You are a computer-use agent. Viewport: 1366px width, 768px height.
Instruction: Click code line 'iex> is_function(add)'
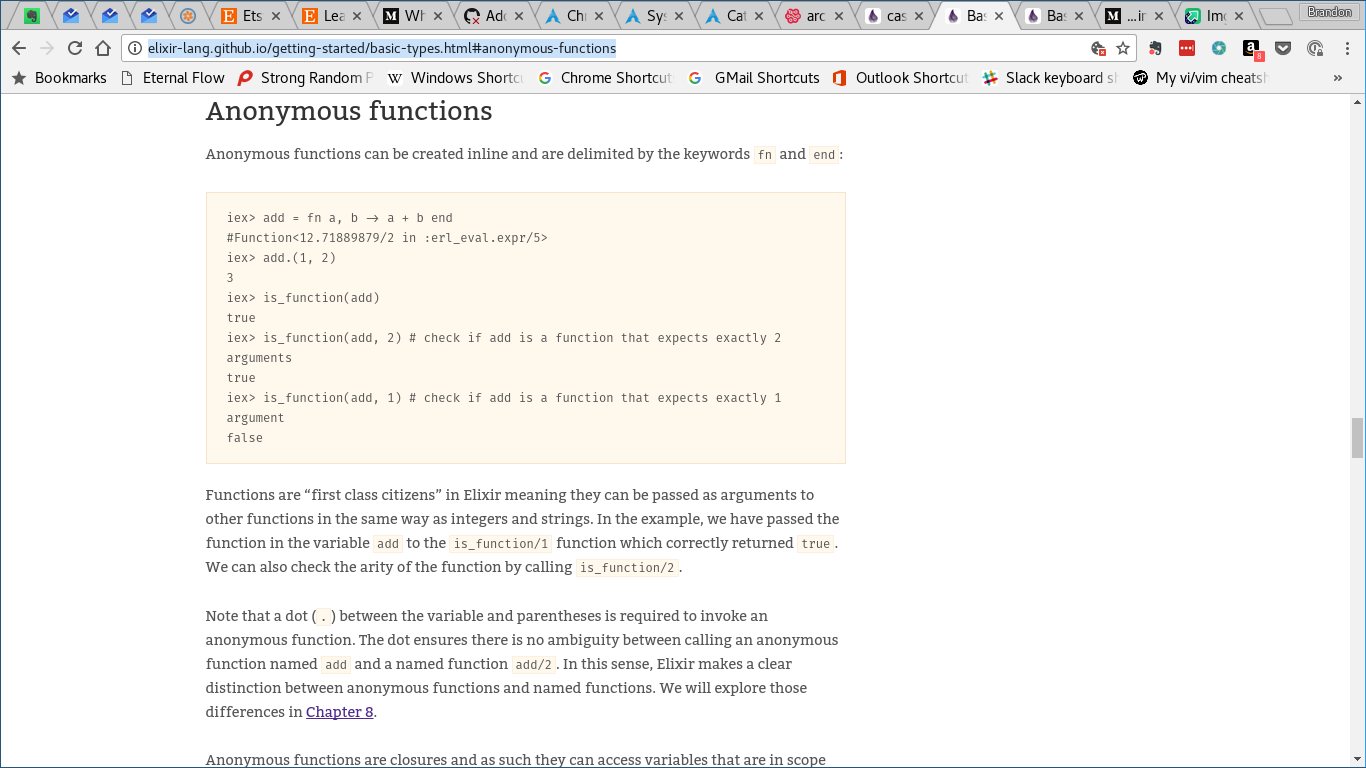tap(303, 298)
